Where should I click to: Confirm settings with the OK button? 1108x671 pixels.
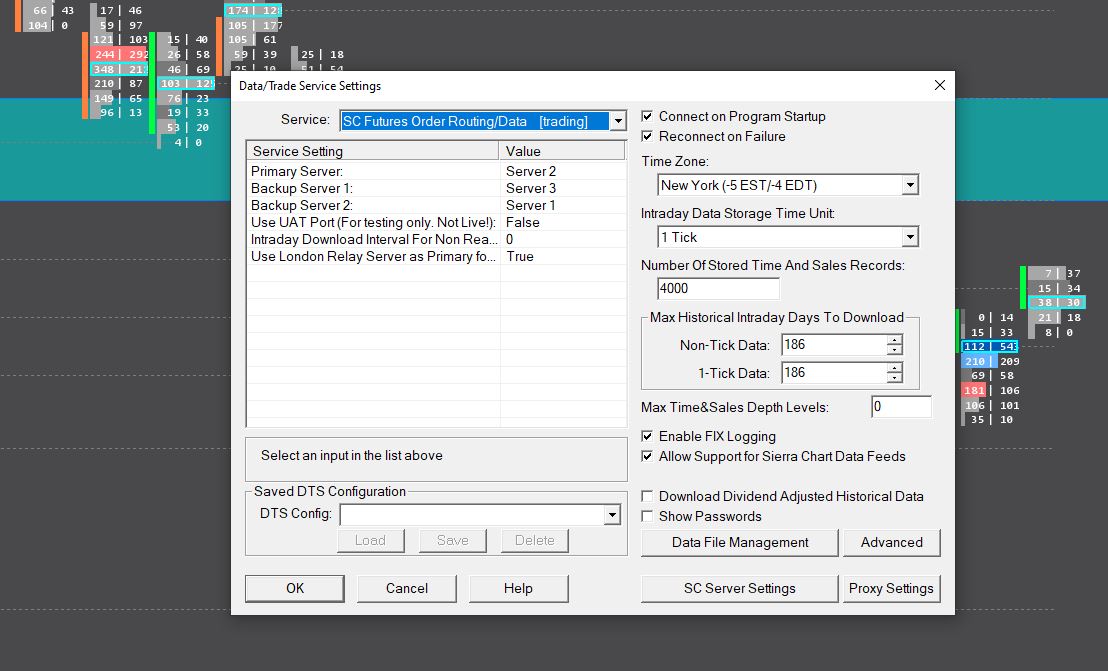pos(295,588)
